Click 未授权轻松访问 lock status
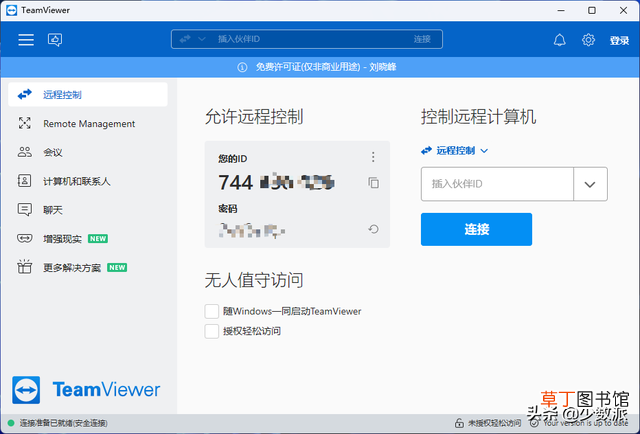640x434 pixels. click(x=488, y=423)
